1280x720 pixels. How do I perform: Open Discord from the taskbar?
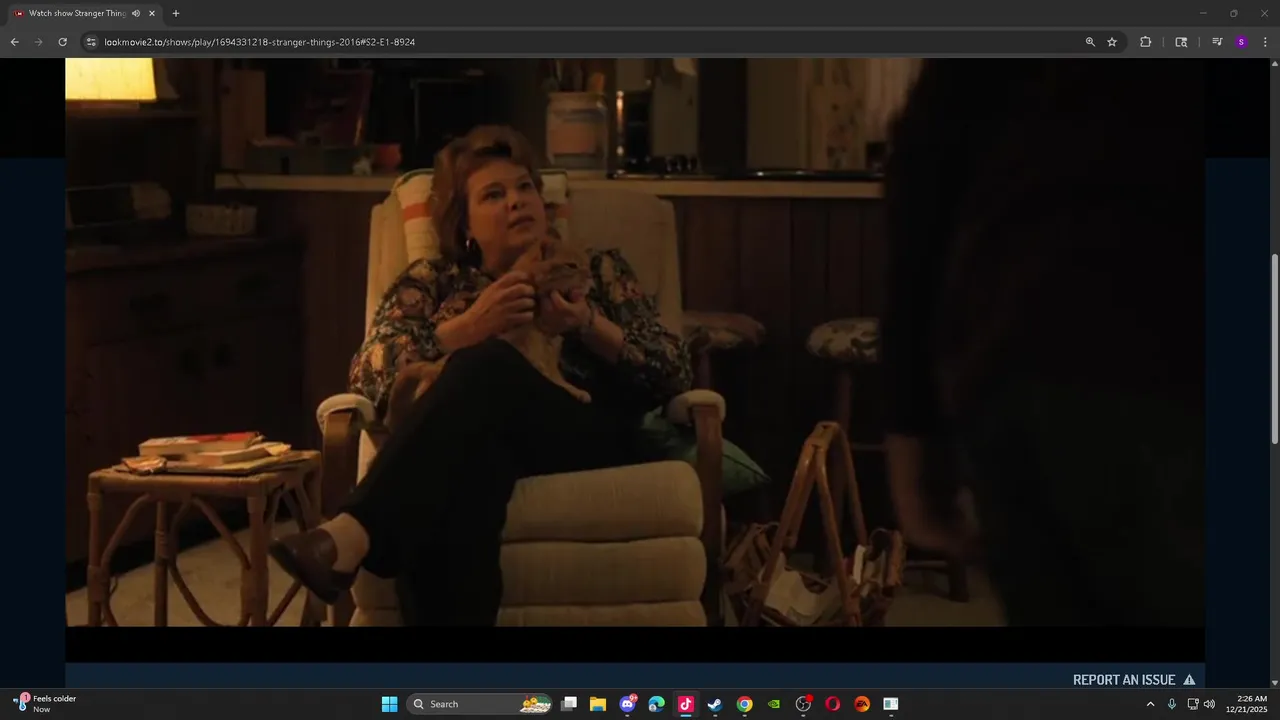point(628,704)
